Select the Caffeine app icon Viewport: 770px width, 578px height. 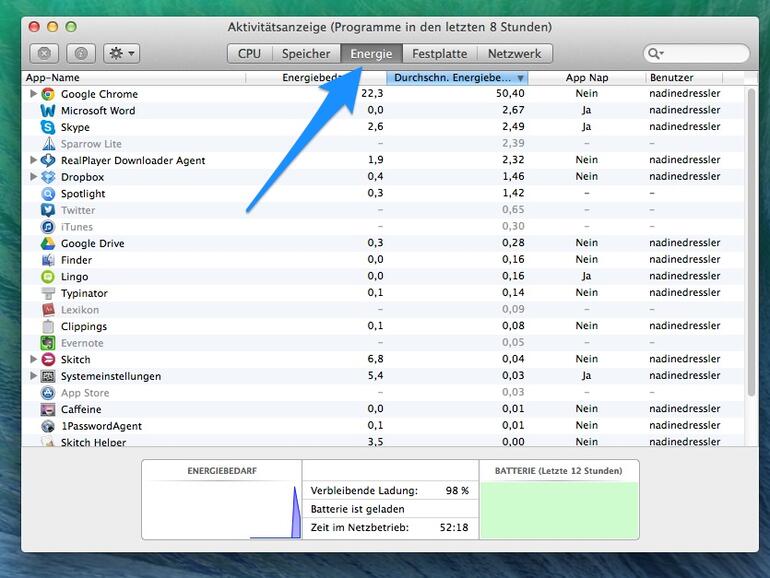tap(48, 409)
